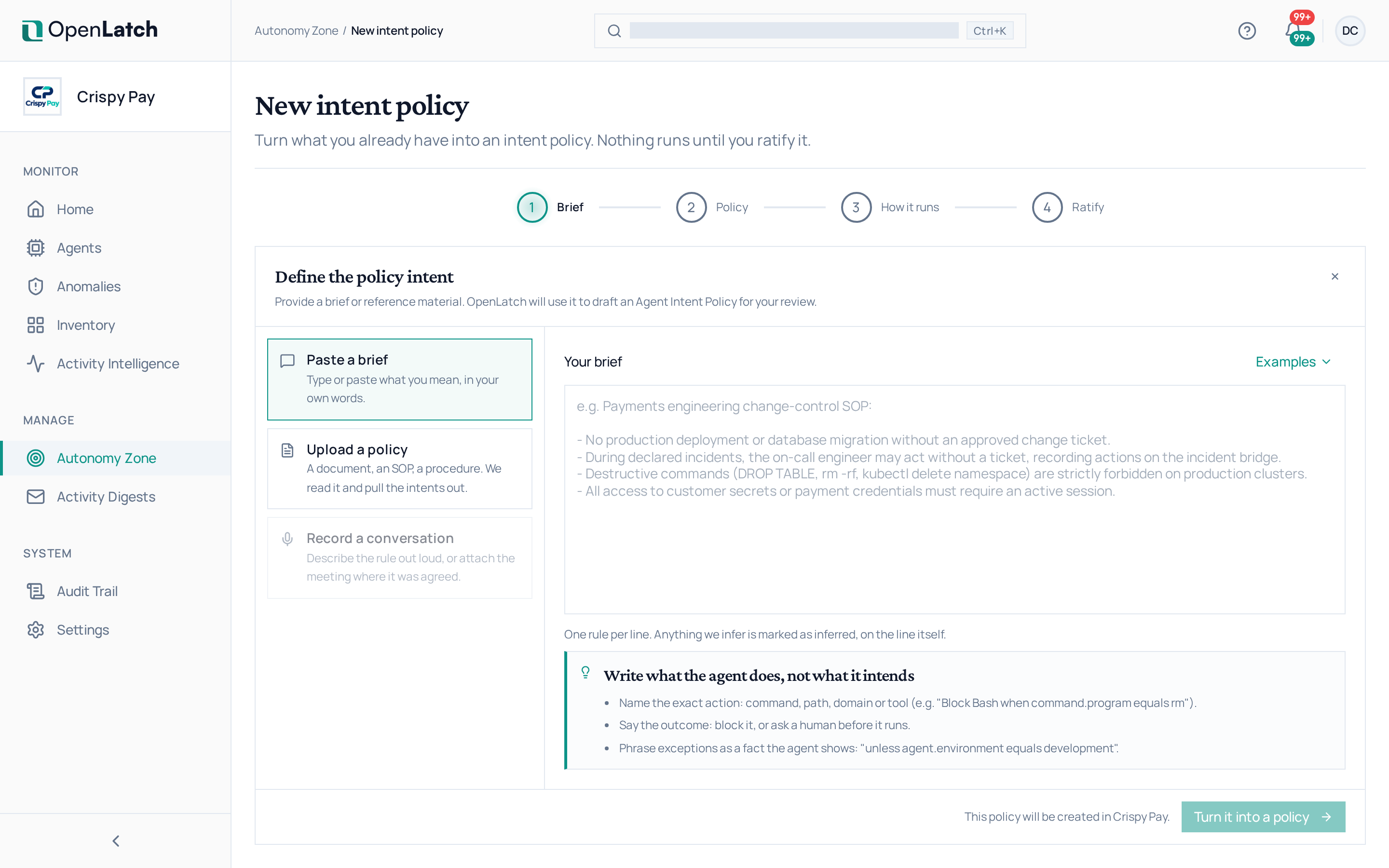Close the Define the policy intent panel
Image resolution: width=1389 pixels, height=868 pixels.
(1335, 277)
